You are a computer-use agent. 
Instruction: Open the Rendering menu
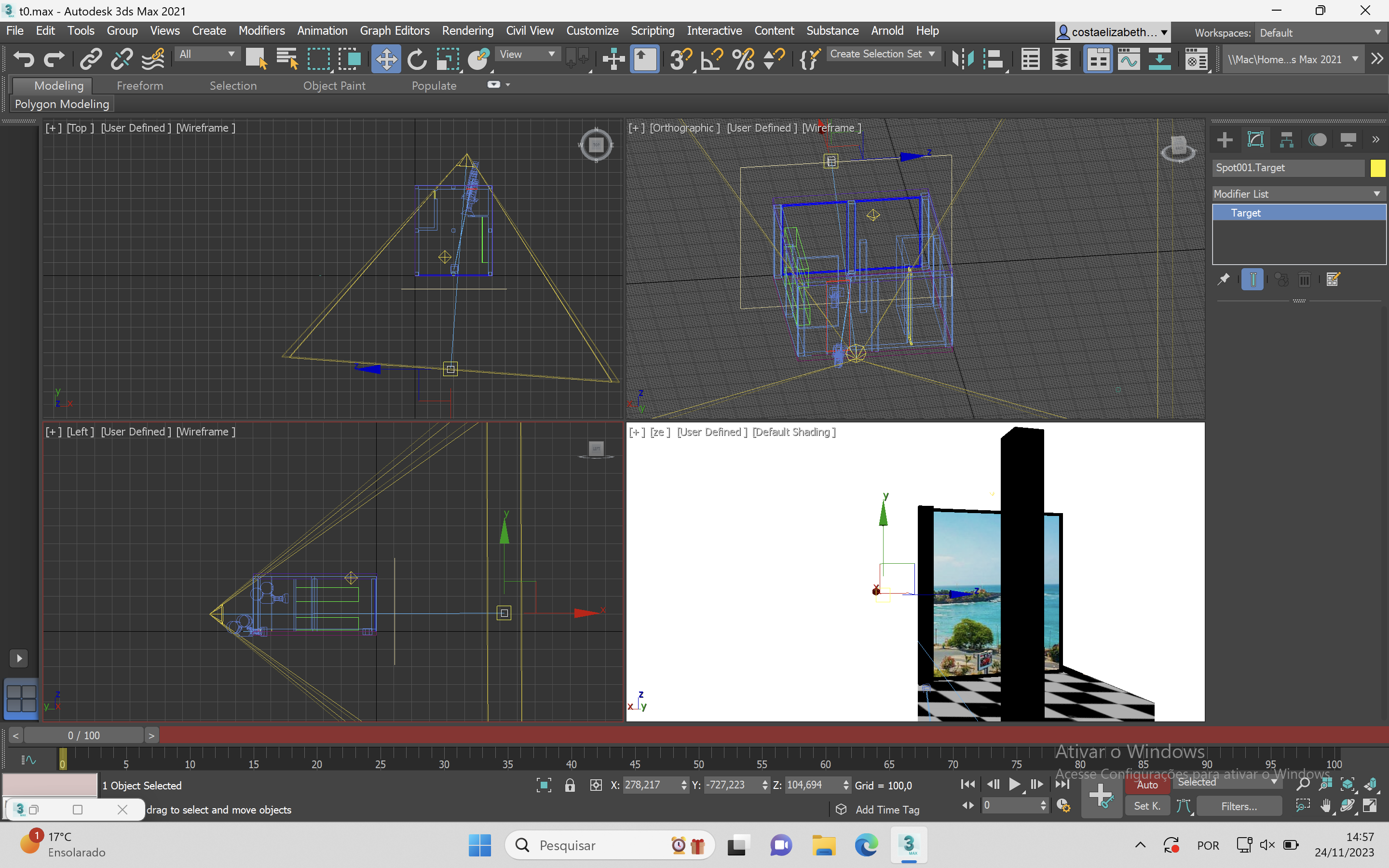click(467, 30)
